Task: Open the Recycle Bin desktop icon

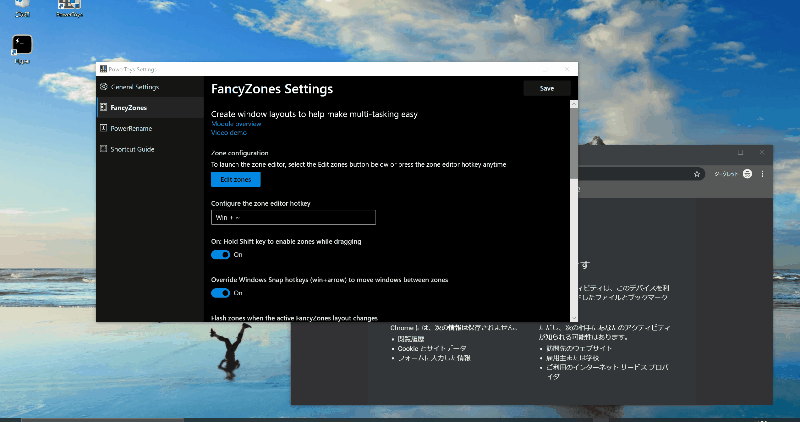Action: click(22, 7)
